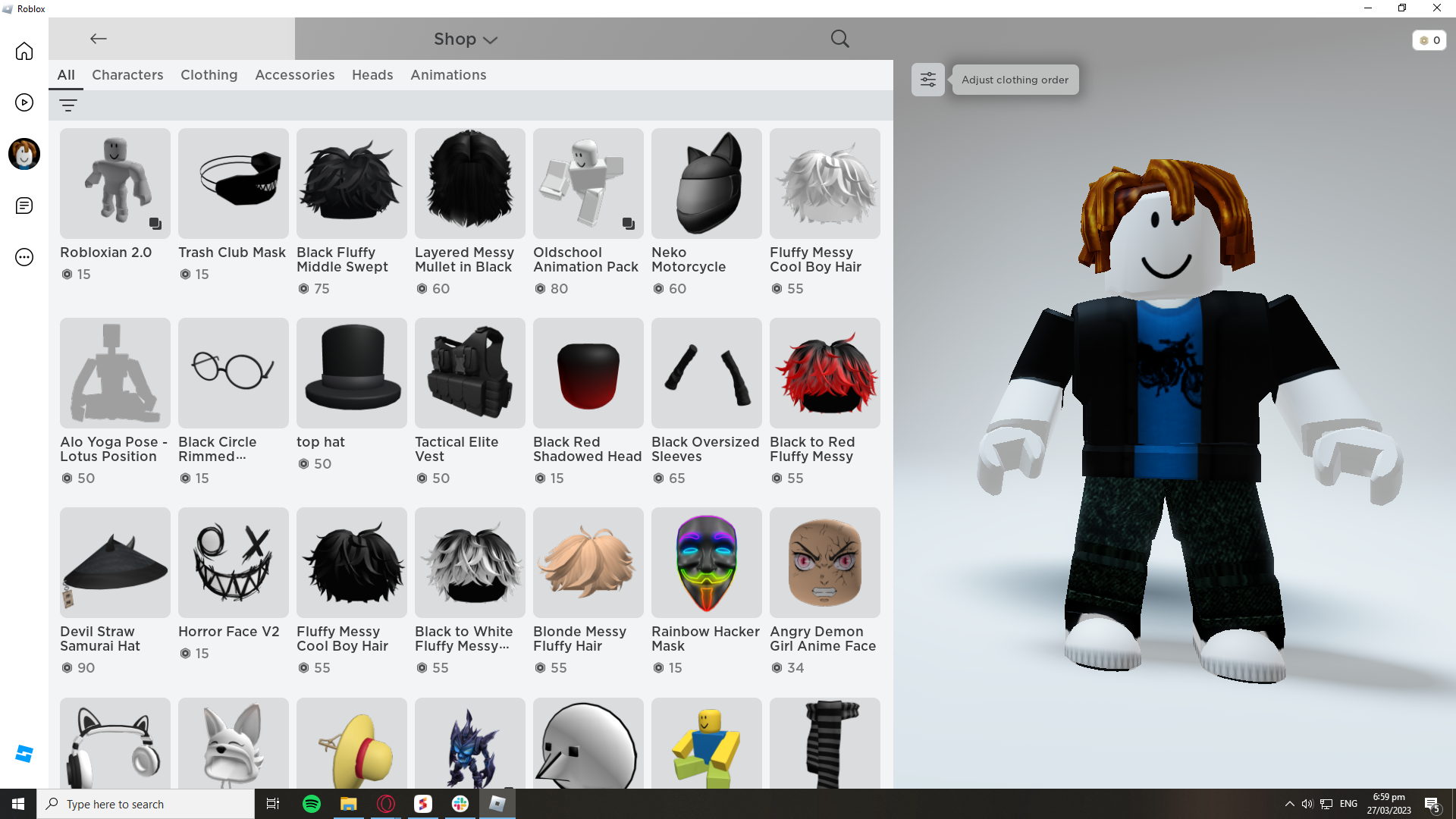Click the Chat/Messages sidebar icon
1456x819 pixels.
coord(24,205)
